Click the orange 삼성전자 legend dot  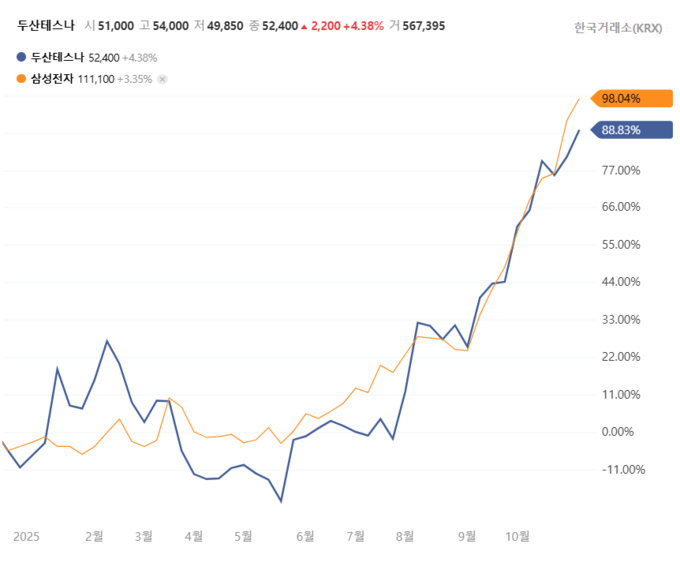[x=23, y=79]
